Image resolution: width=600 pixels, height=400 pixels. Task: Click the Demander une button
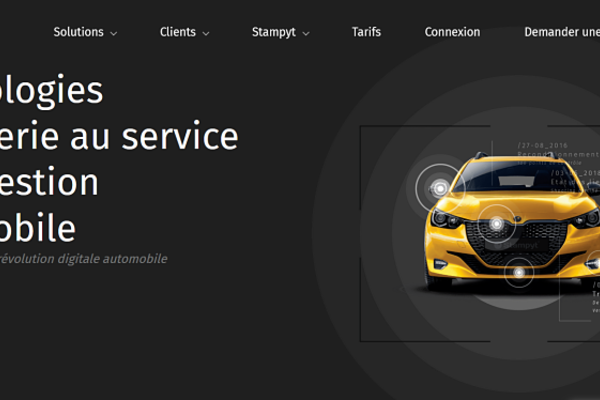[562, 32]
